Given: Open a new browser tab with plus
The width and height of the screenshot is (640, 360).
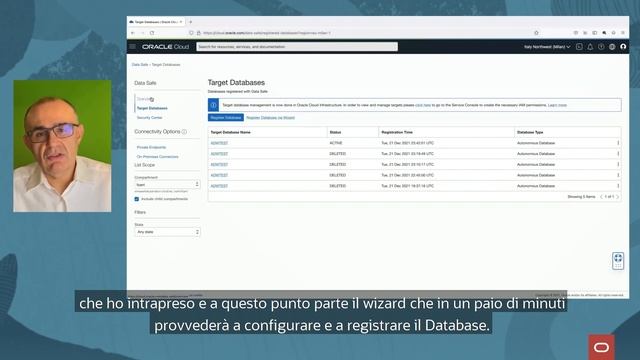Looking at the screenshot, I should 191,22.
